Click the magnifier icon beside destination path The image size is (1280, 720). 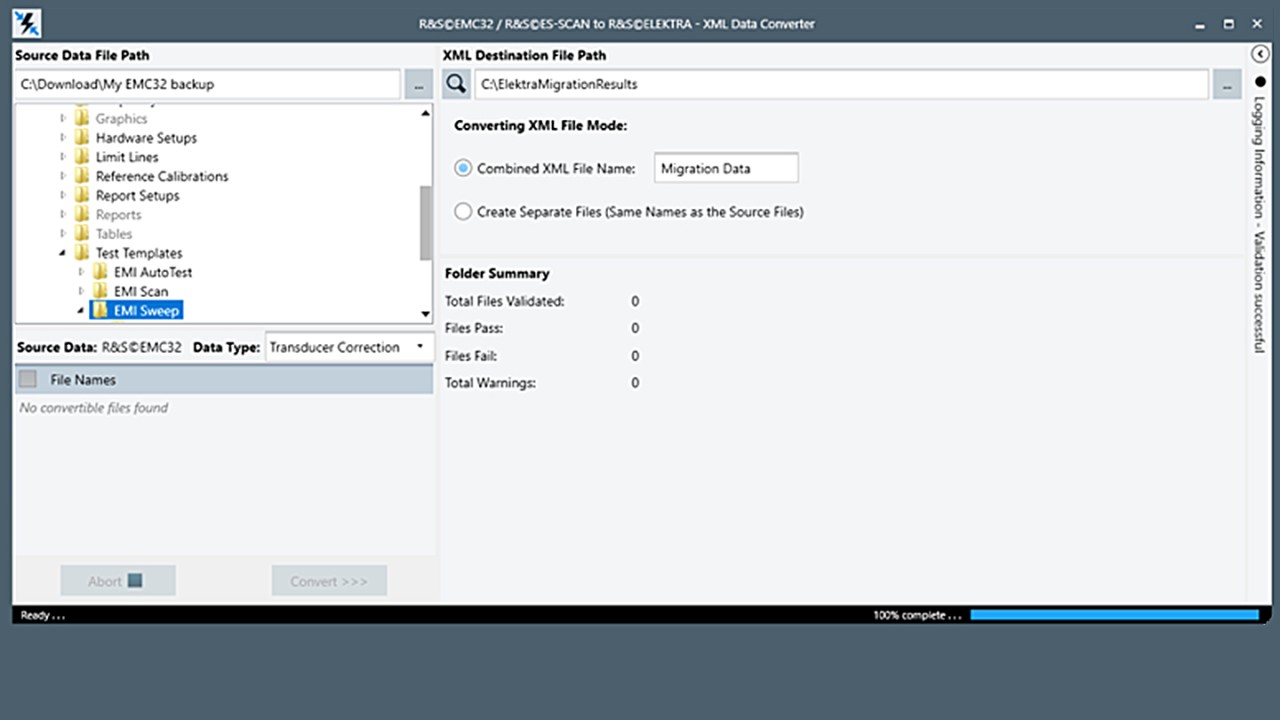456,85
